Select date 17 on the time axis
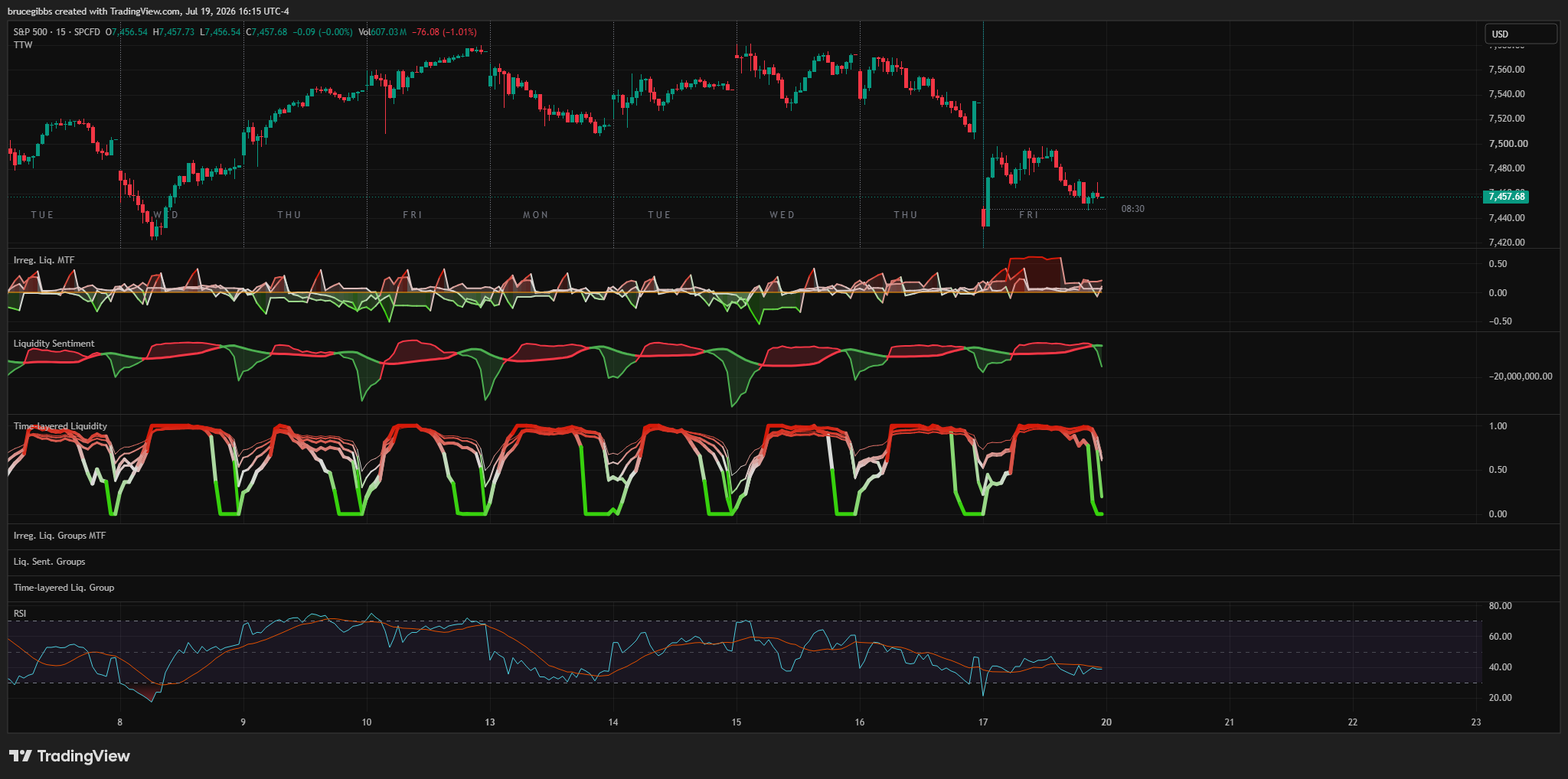The height and width of the screenshot is (779, 1568). tap(983, 722)
